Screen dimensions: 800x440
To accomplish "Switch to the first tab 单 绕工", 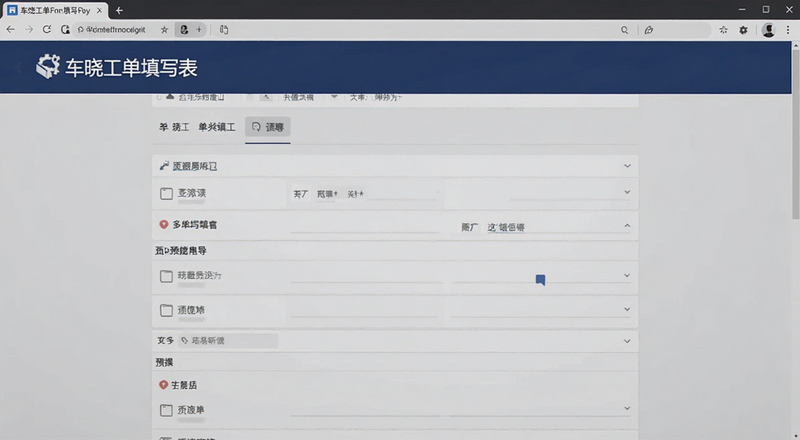I will pyautogui.click(x=174, y=127).
